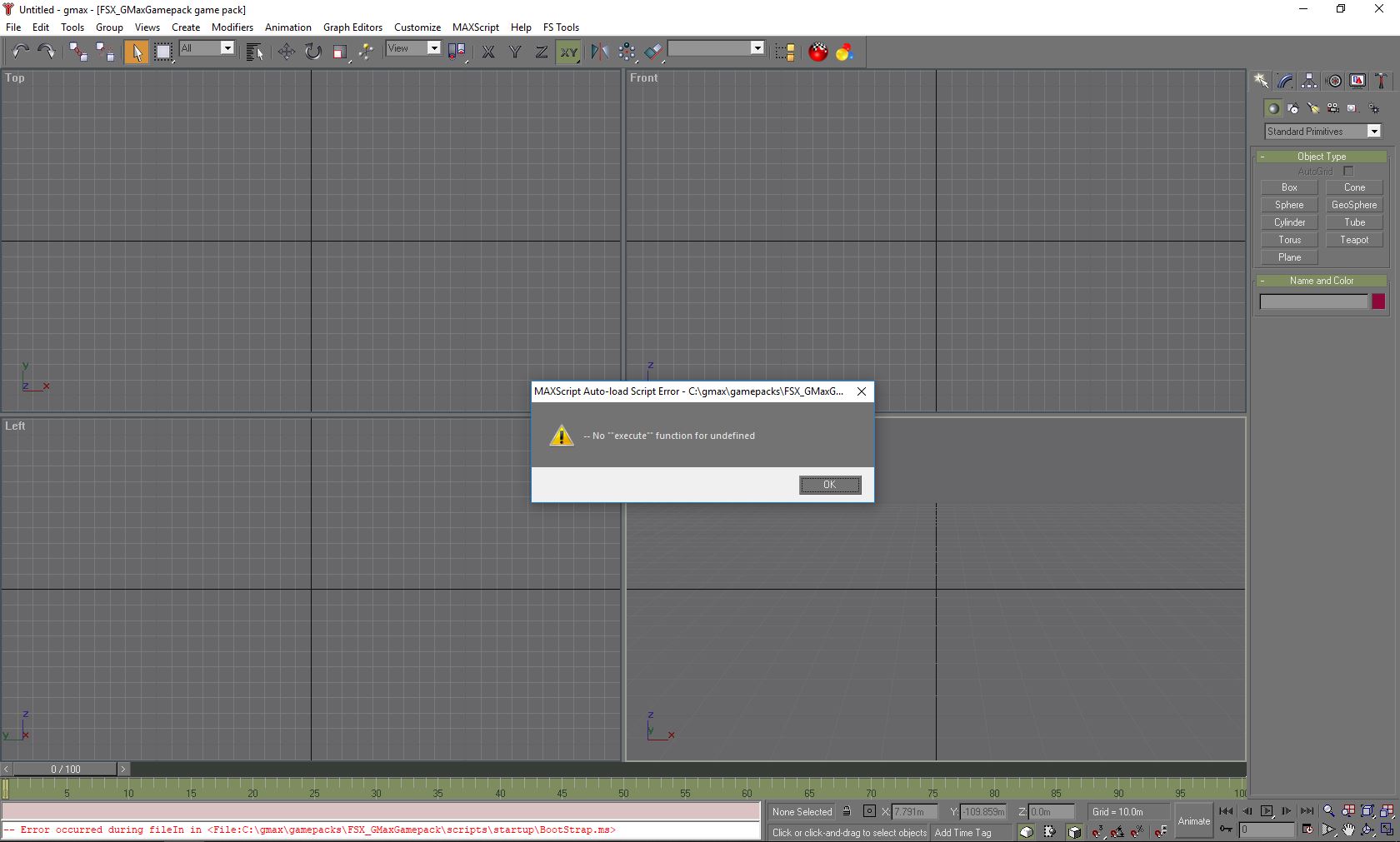This screenshot has width=1400, height=842.
Task: Open the MAXScript menu
Action: [x=476, y=27]
